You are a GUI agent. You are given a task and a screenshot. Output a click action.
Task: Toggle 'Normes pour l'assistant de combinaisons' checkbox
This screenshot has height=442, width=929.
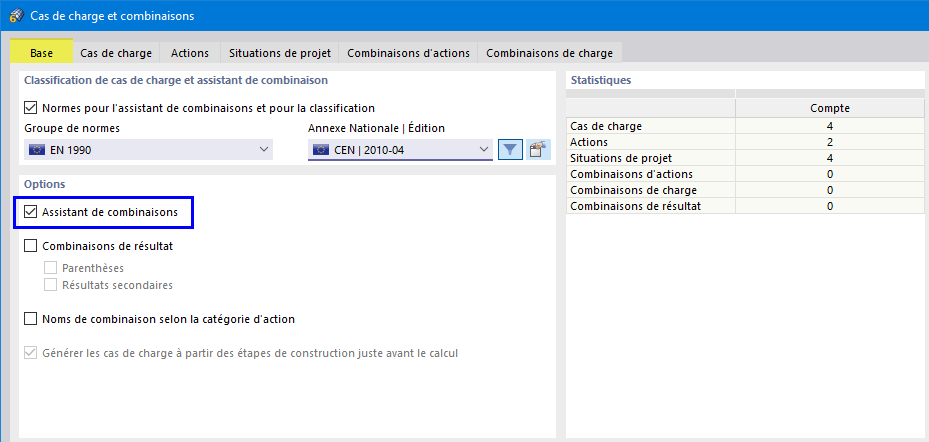29,108
